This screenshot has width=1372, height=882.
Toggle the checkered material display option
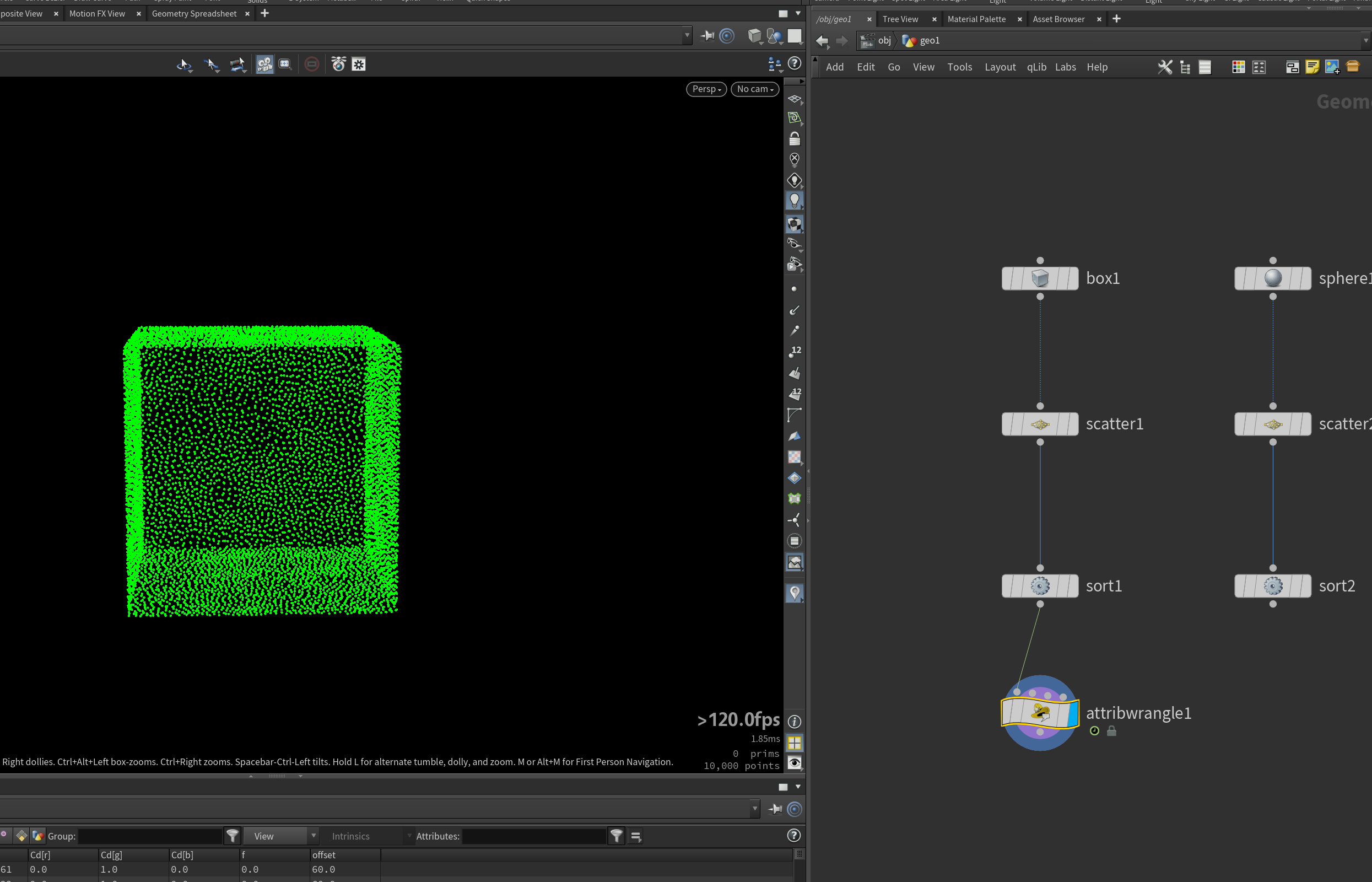coord(795,224)
